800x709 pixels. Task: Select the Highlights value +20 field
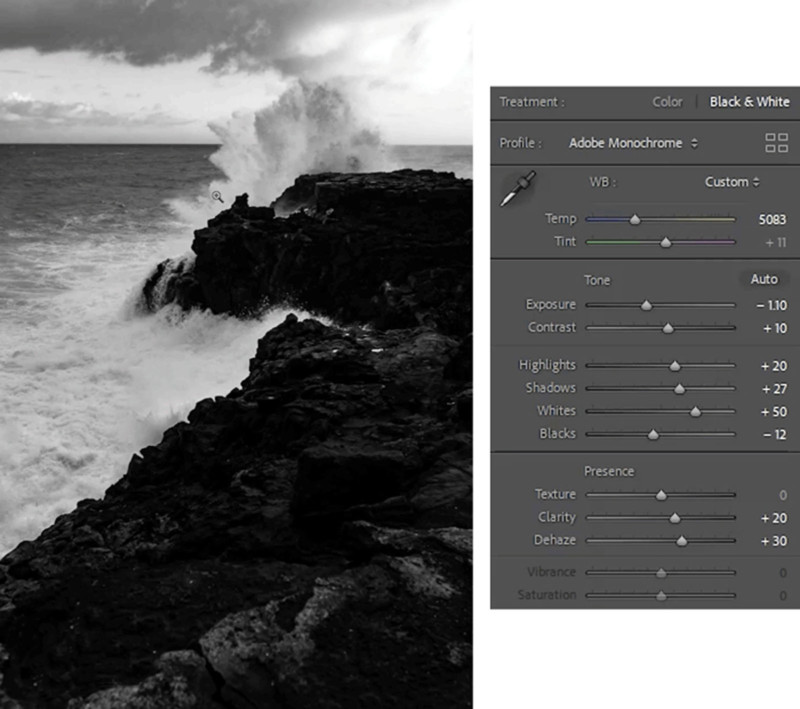point(773,366)
